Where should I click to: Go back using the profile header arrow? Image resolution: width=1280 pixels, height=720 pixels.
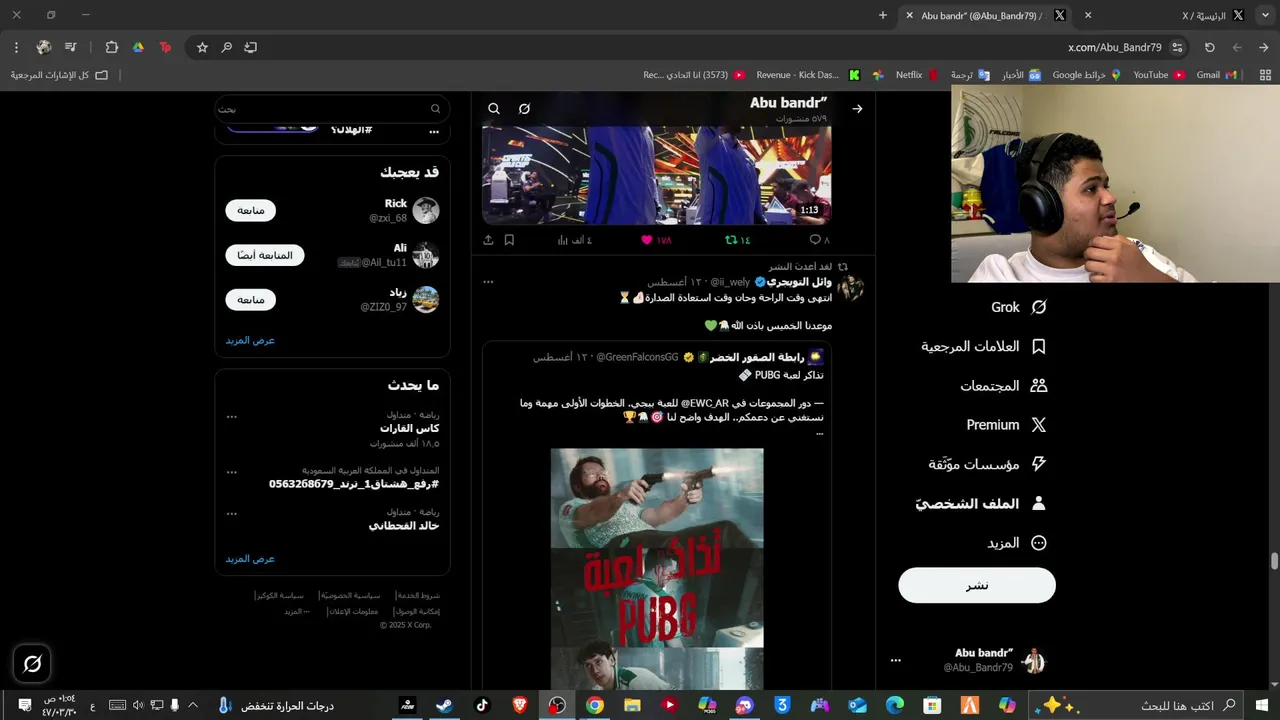[x=857, y=109]
